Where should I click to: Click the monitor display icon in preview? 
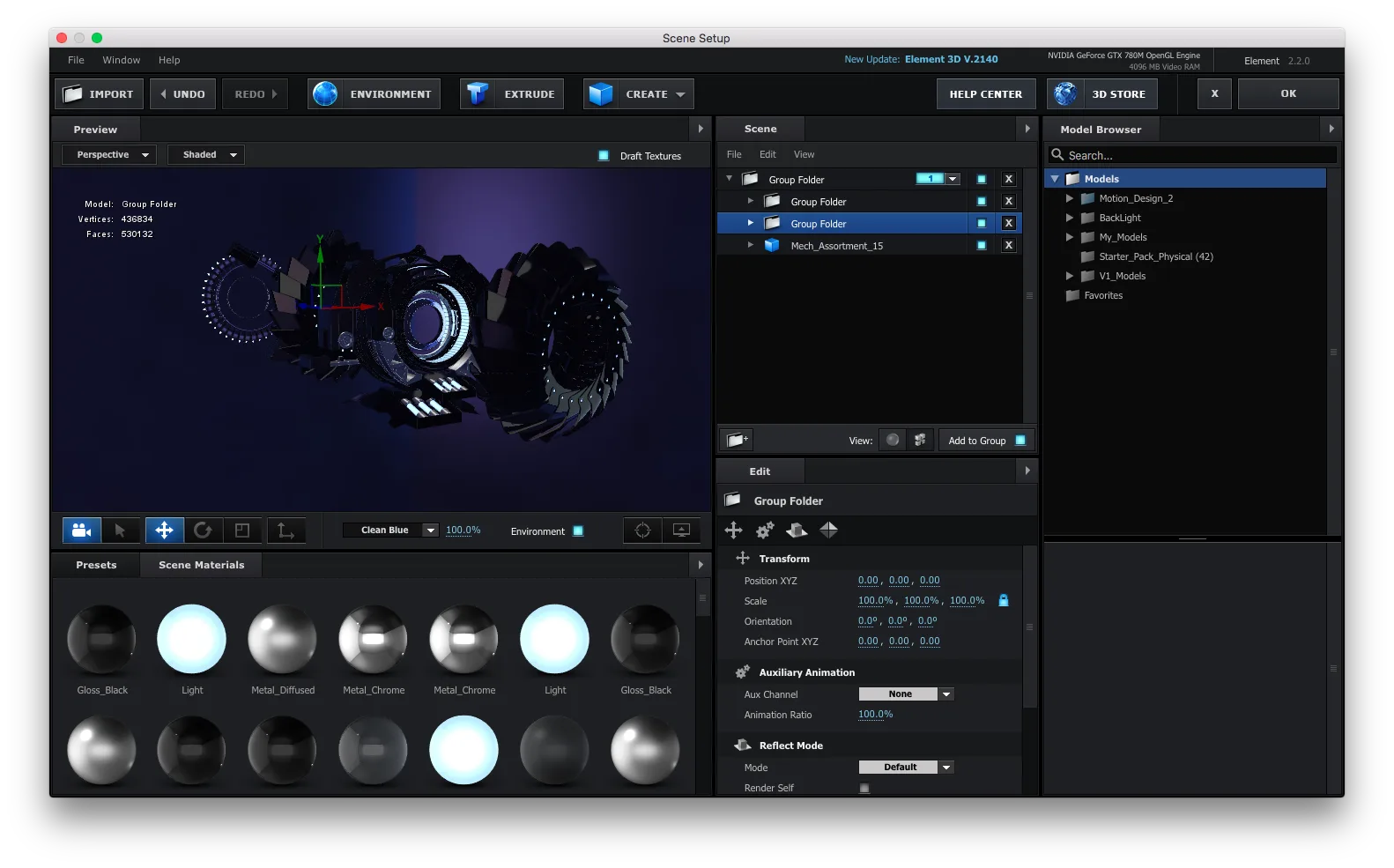click(681, 530)
